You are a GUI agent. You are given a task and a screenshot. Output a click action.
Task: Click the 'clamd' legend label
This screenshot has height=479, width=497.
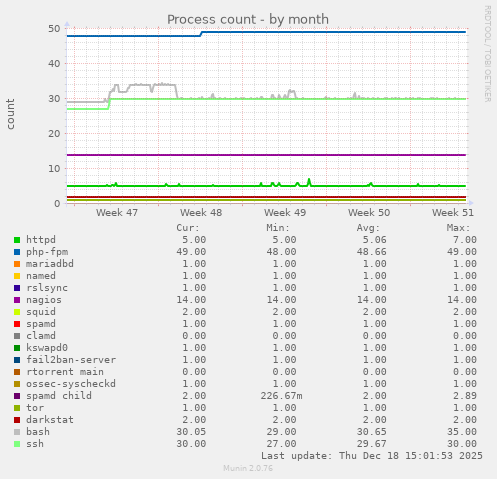coord(41,336)
